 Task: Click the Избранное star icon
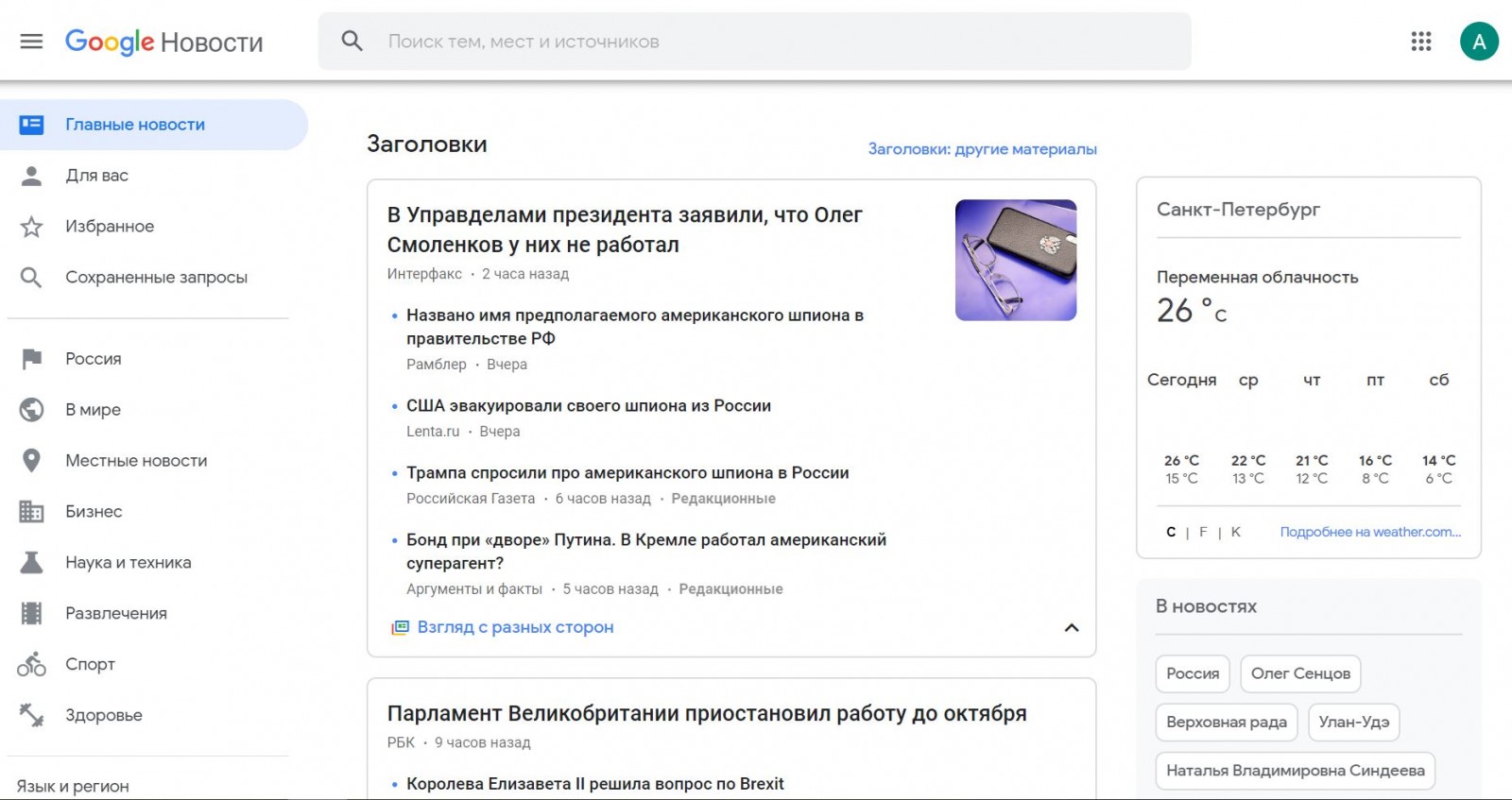click(31, 227)
